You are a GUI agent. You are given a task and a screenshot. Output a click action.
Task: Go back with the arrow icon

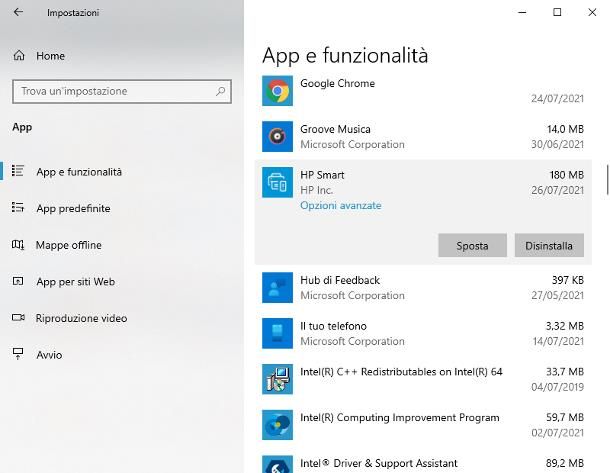click(x=18, y=12)
